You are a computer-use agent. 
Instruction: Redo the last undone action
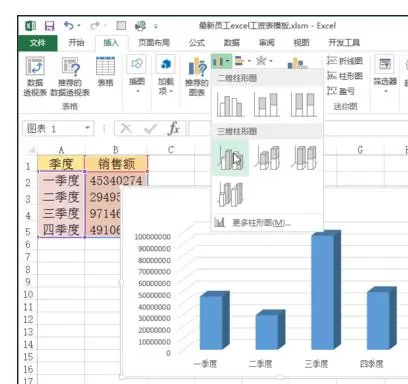[95, 26]
